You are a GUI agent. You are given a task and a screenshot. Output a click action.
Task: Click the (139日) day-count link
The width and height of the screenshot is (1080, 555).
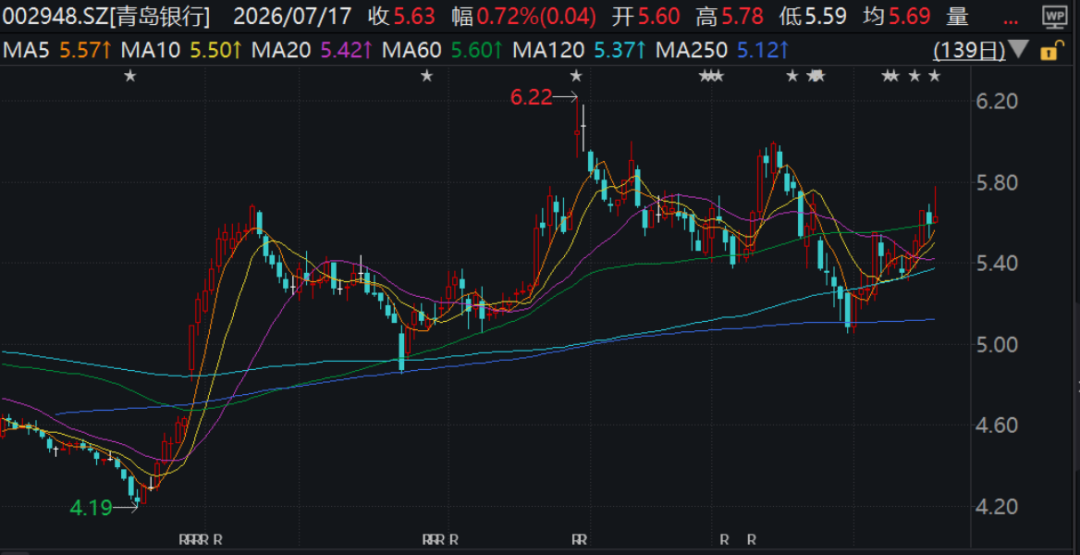(969, 50)
